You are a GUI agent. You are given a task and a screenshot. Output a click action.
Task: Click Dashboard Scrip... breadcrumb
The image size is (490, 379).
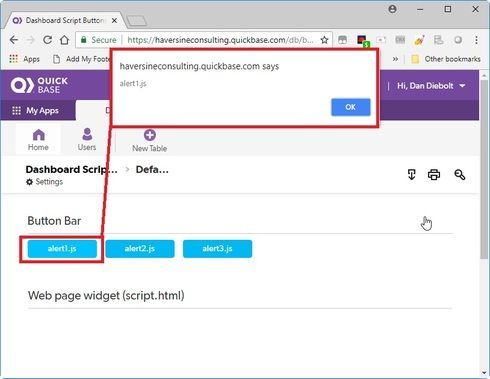[72, 169]
